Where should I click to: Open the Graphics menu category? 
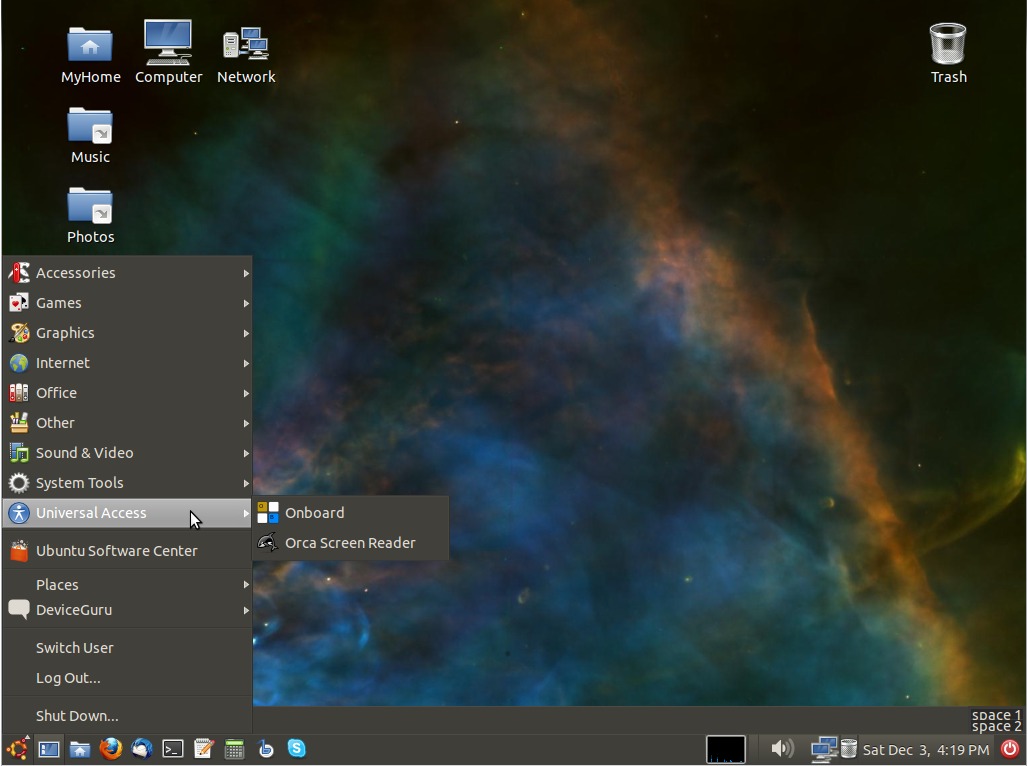click(x=127, y=333)
